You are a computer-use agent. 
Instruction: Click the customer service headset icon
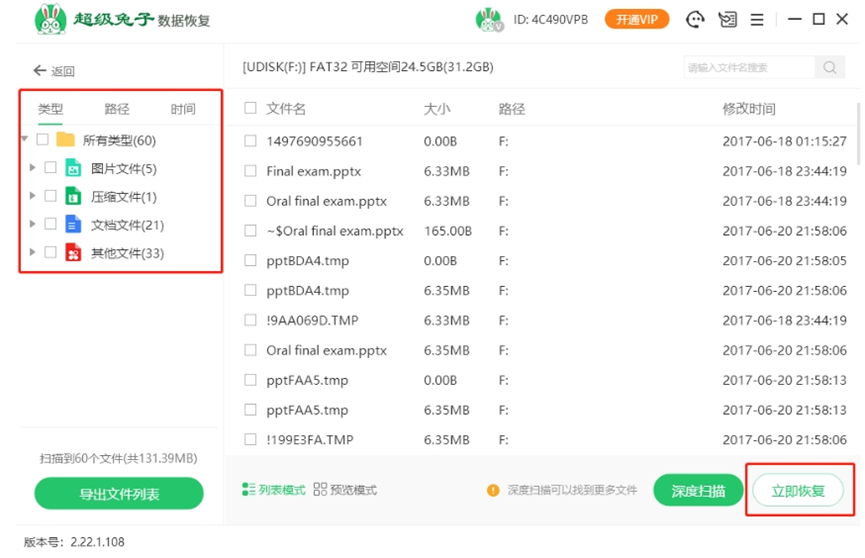(695, 19)
